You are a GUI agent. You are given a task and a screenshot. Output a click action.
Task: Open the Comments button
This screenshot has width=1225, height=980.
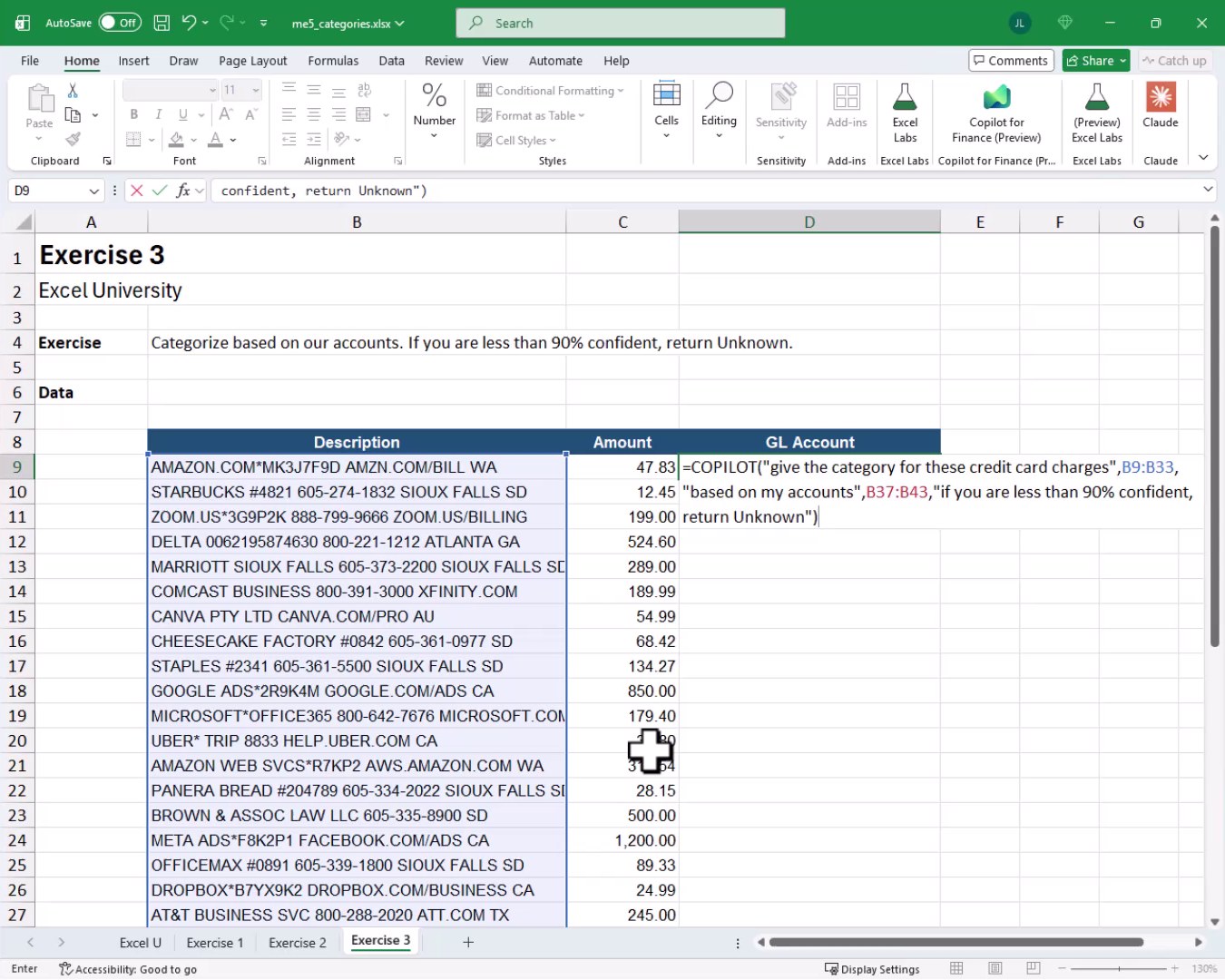[1011, 61]
